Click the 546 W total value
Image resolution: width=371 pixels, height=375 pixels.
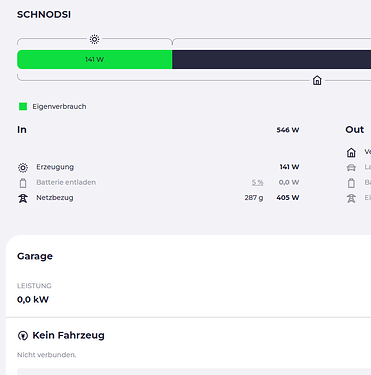point(288,130)
